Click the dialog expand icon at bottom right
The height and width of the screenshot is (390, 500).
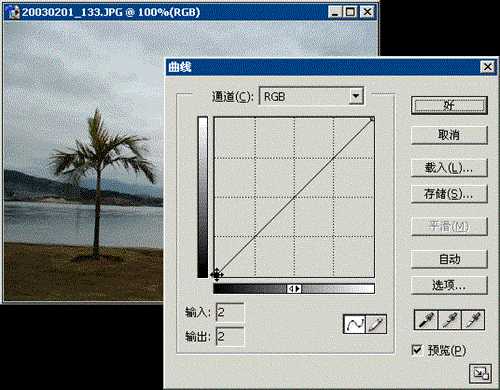(480, 374)
